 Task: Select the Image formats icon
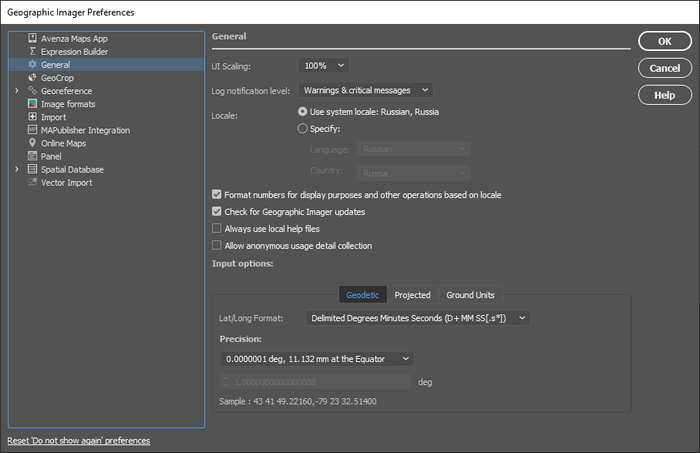point(33,104)
